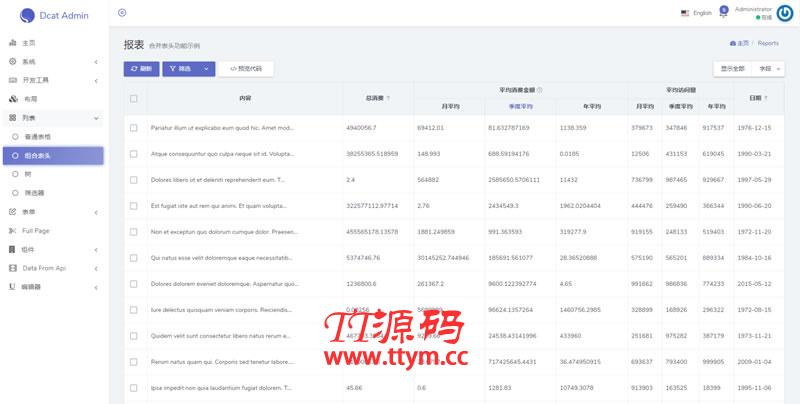Click the cell value 319277.9
Screen dimensions: 800x404
573,232
